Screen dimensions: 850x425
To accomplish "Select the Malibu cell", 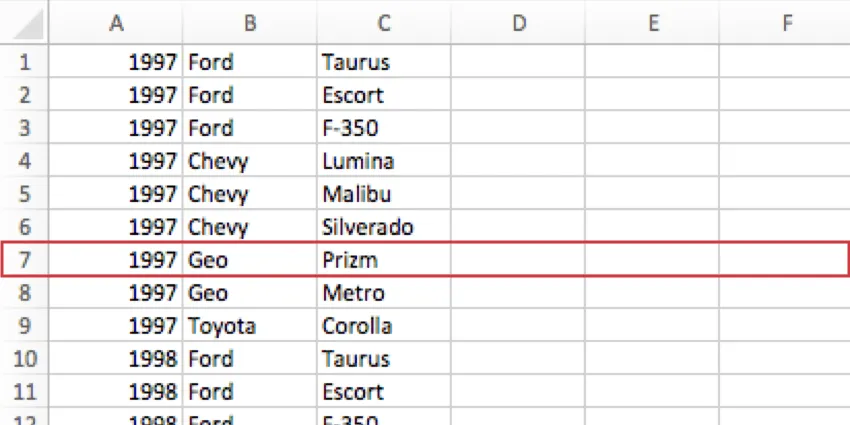I will pyautogui.click(x=383, y=194).
